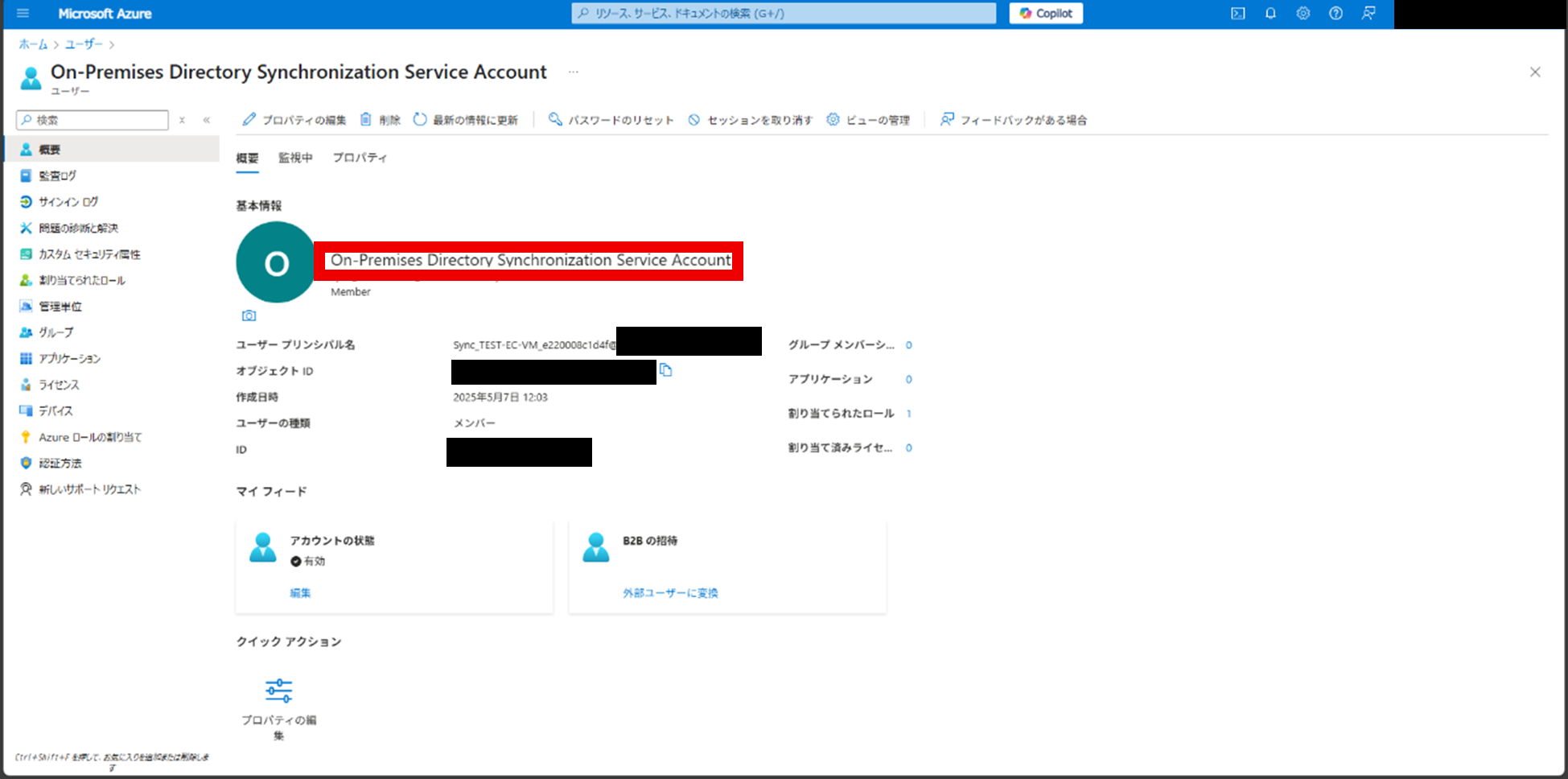Click パスワードのリセット in the toolbar
Viewport: 1568px width, 779px height.
pos(611,120)
